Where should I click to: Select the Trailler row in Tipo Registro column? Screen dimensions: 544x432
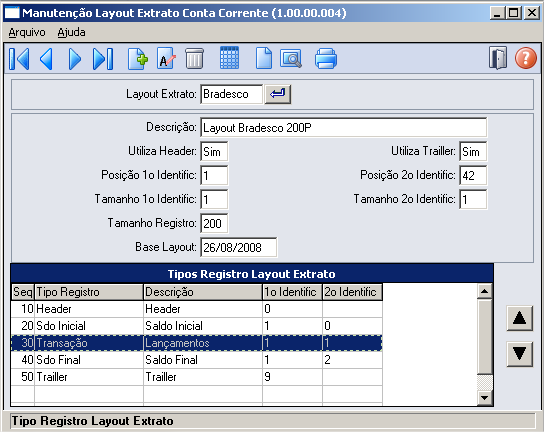pyautogui.click(x=89, y=377)
